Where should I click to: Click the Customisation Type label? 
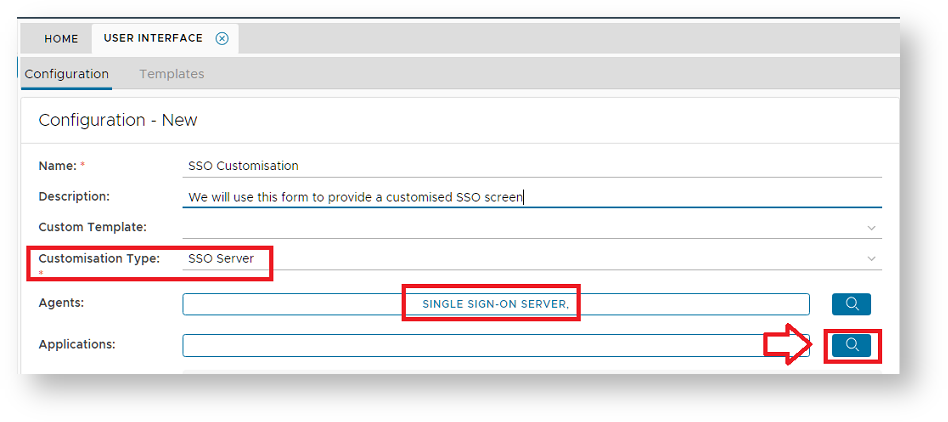pyautogui.click(x=99, y=259)
